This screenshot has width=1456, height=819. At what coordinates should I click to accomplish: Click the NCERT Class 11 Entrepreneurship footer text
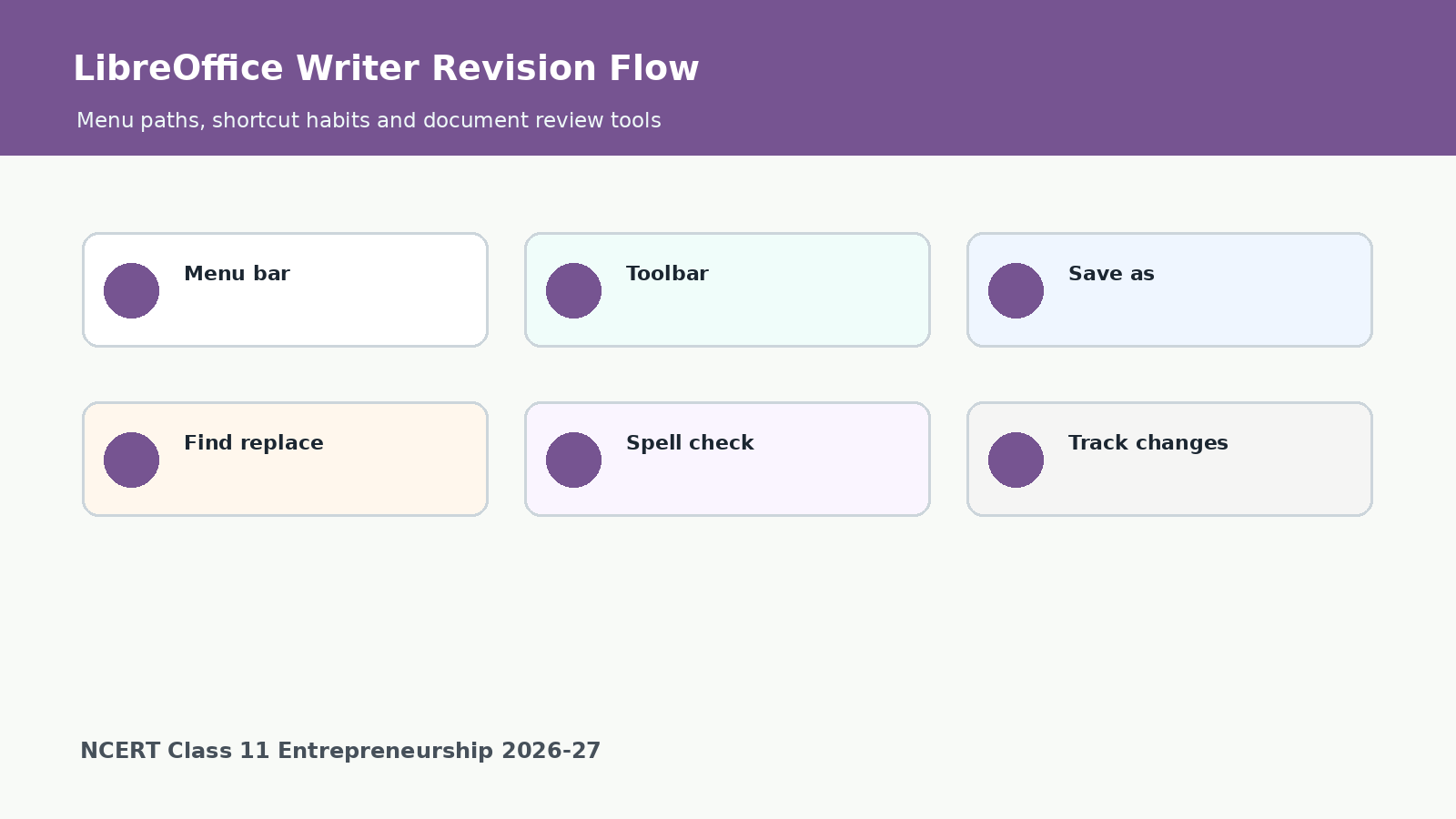pyautogui.click(x=340, y=751)
